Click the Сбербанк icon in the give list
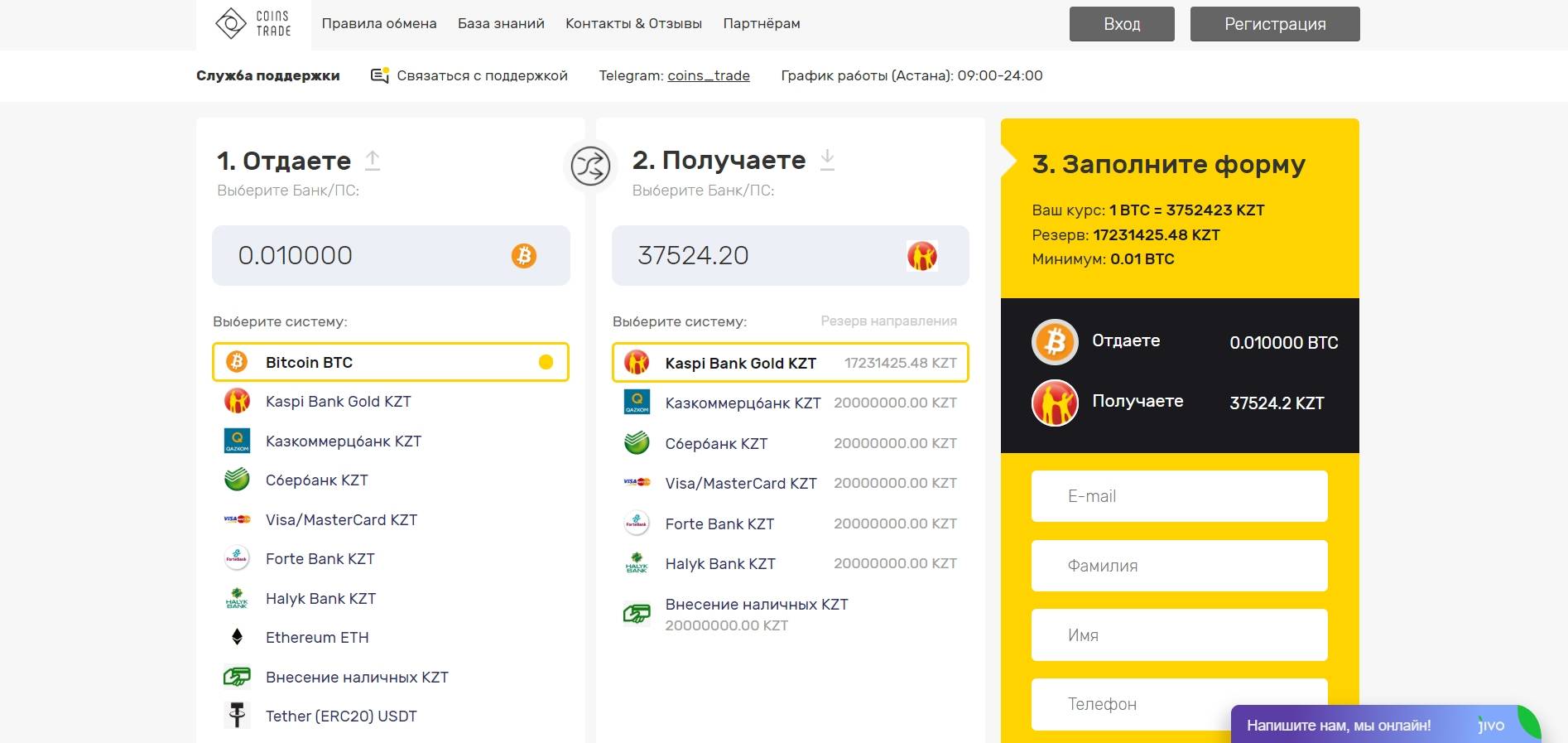This screenshot has height=743, width=1568. [237, 480]
